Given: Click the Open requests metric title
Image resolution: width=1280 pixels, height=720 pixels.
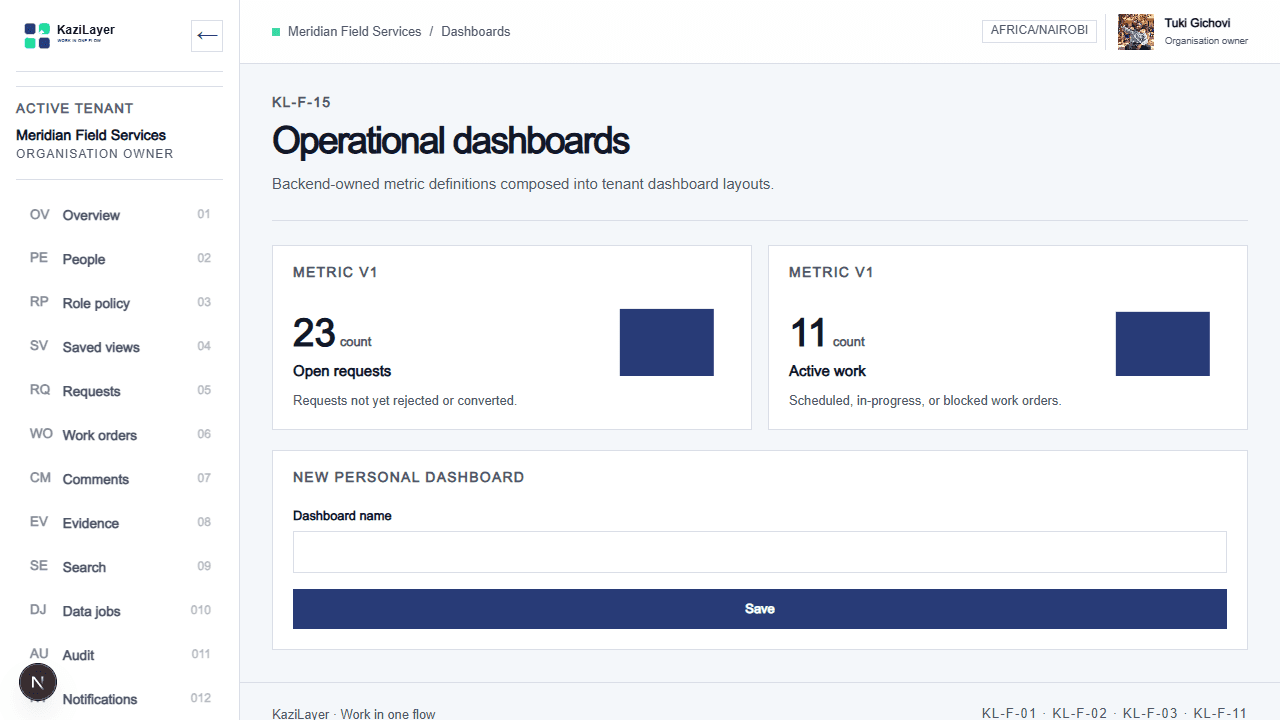Looking at the screenshot, I should click(342, 371).
